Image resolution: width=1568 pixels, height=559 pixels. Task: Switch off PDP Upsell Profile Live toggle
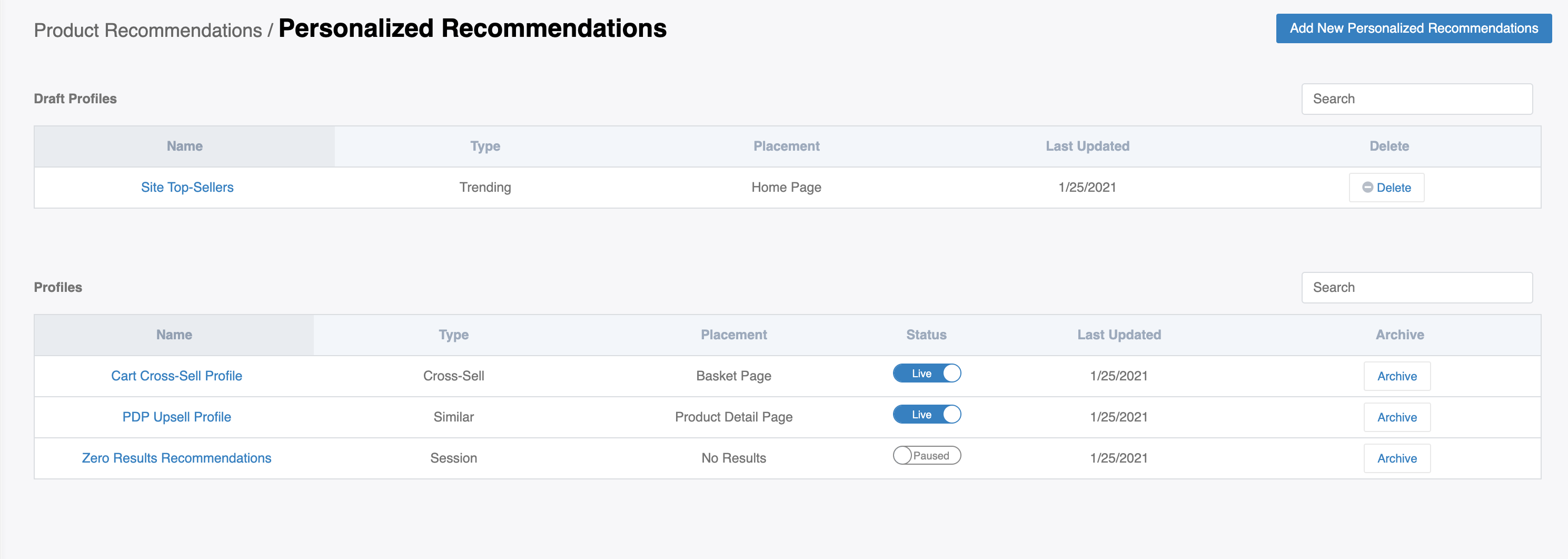pos(927,415)
